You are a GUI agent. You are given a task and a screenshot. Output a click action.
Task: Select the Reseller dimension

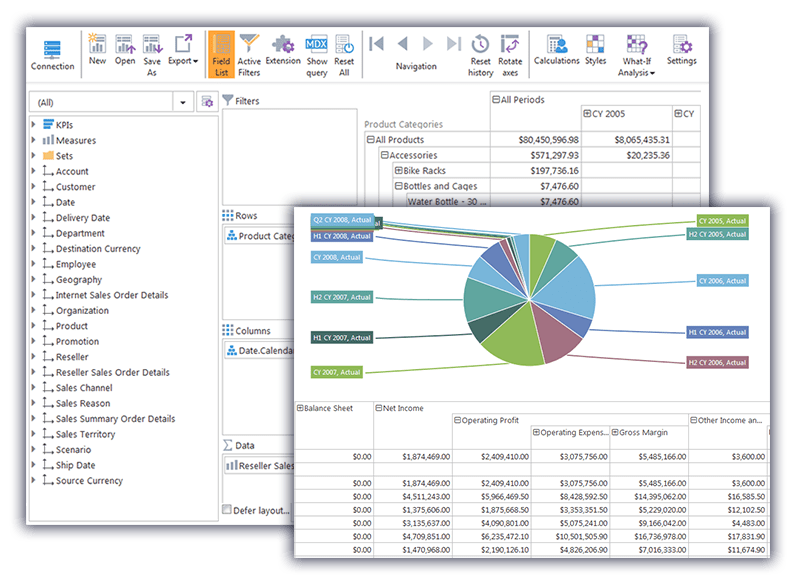click(72, 356)
